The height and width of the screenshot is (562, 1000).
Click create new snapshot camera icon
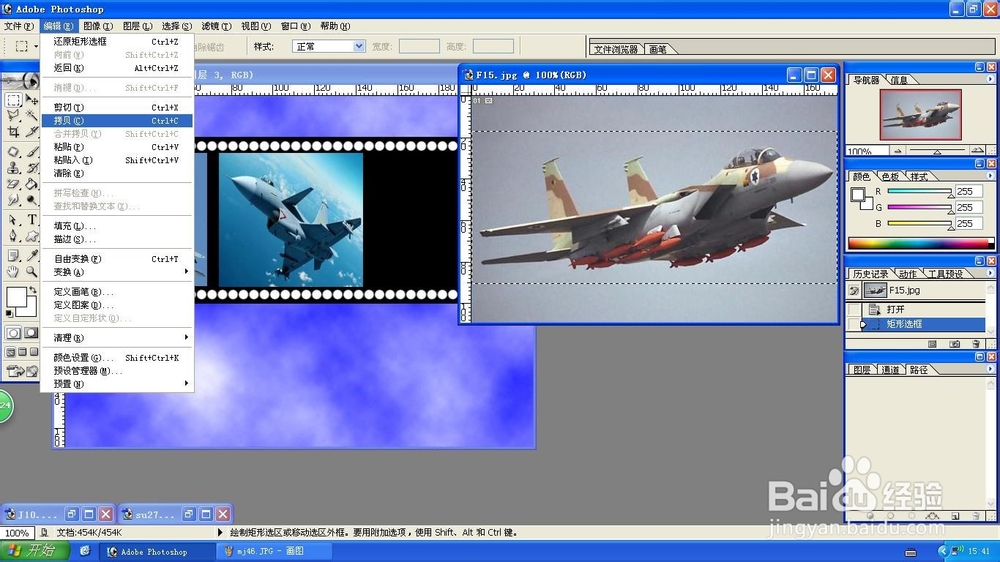pos(954,344)
